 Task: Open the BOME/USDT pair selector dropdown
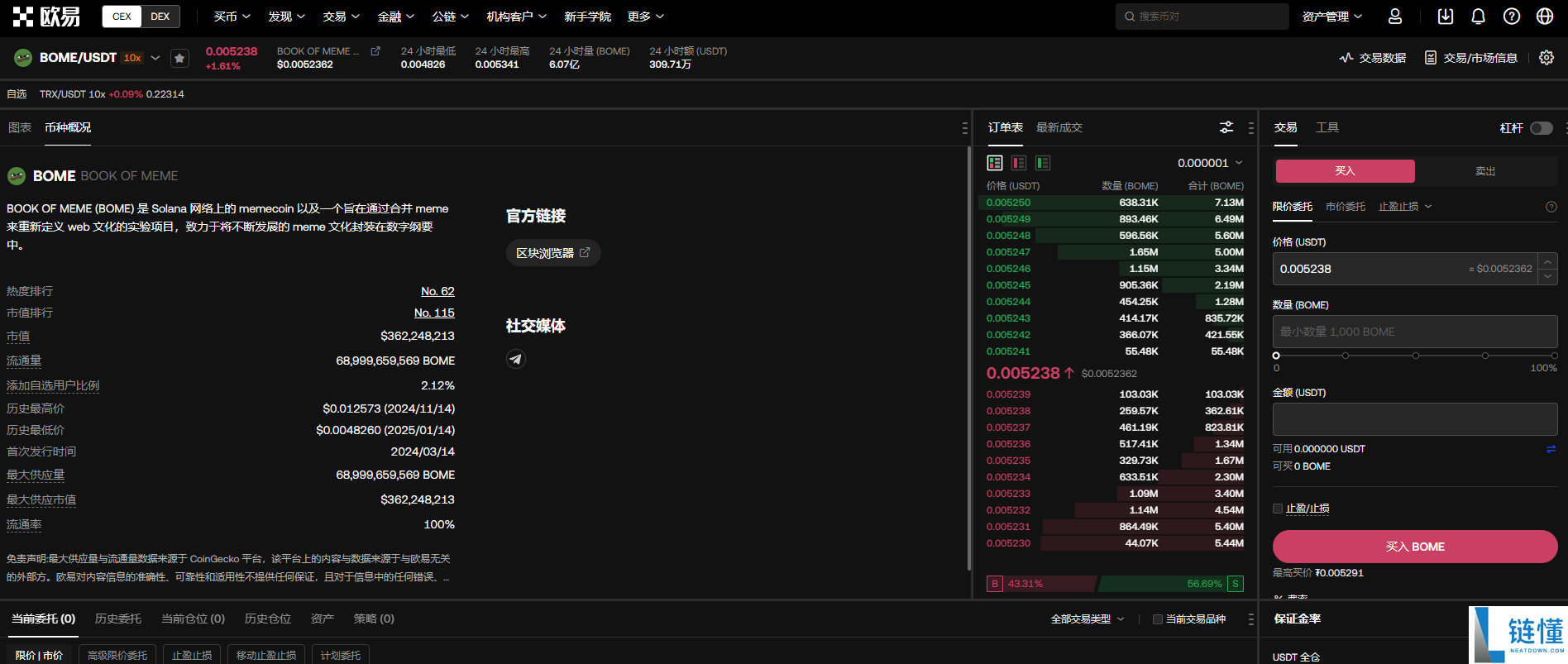(155, 58)
